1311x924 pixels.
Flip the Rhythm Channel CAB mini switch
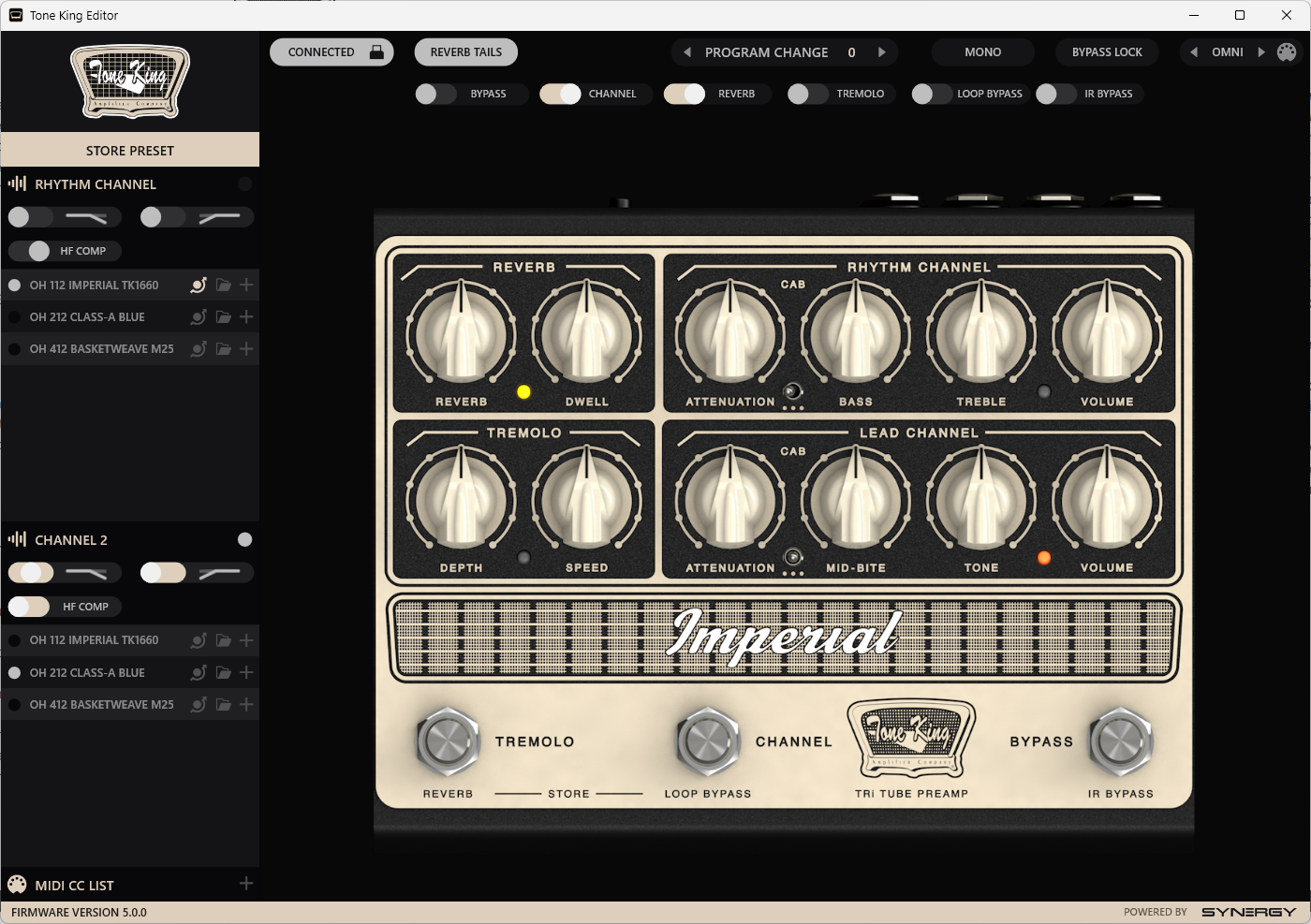tap(793, 391)
